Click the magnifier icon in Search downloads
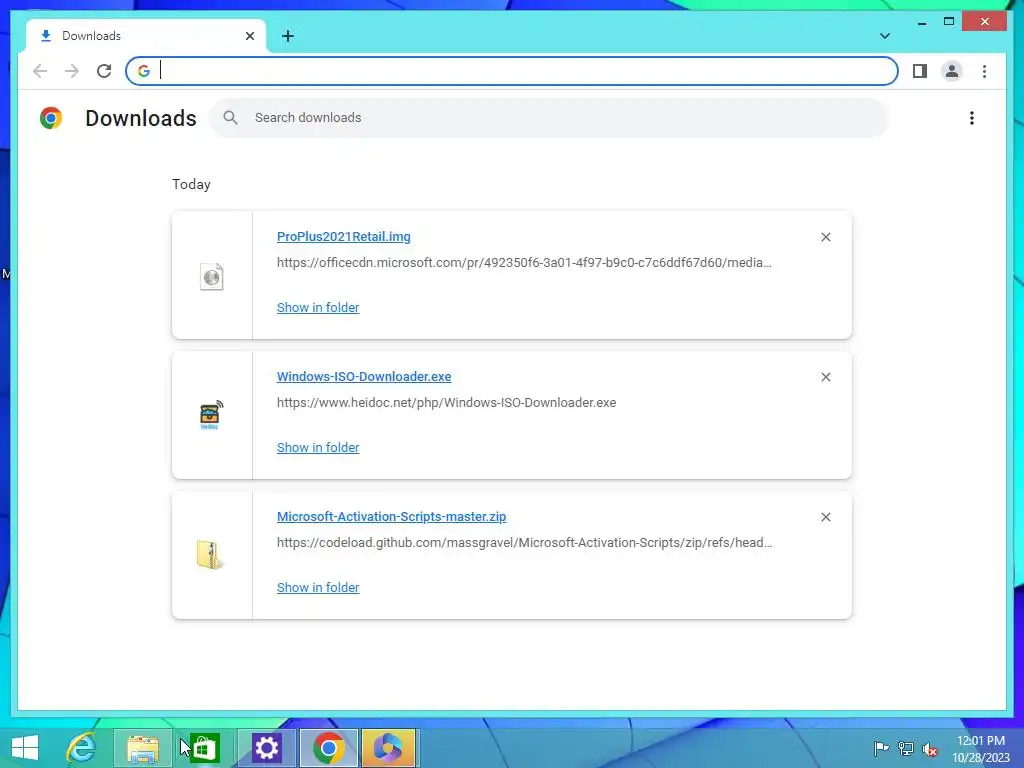This screenshot has height=768, width=1024. coord(230,118)
